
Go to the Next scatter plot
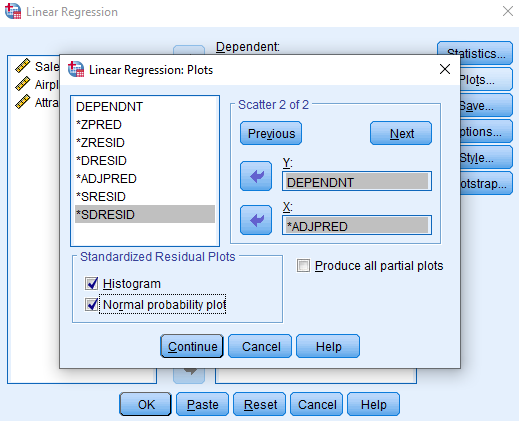pyautogui.click(x=401, y=133)
